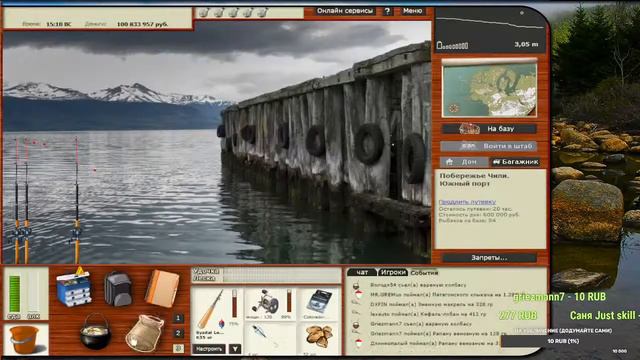Viewport: 640px width, 360px height.
Task: Click the Багажник button
Action: 515,162
